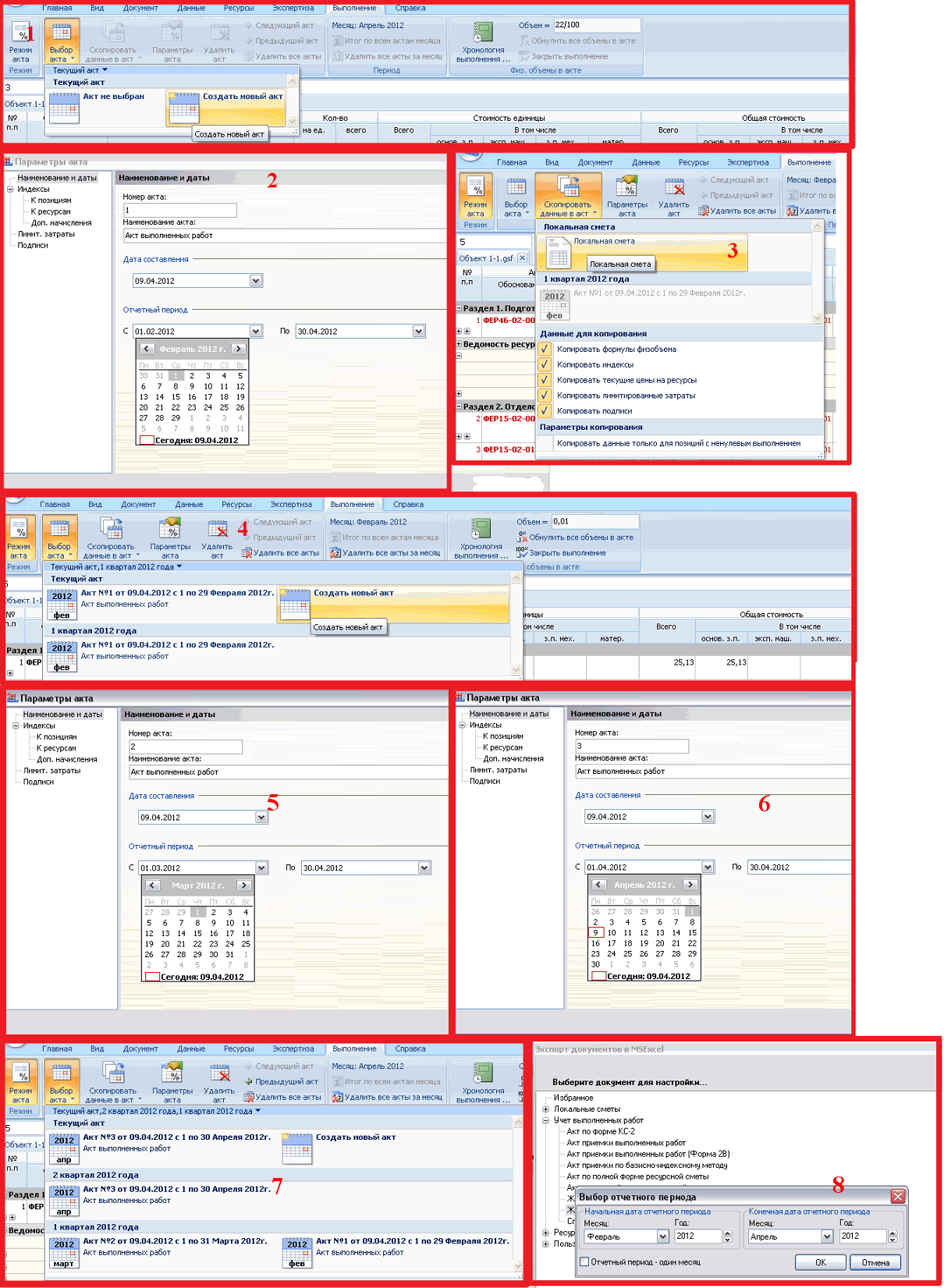
Task: Click the active green Предыдущий акт arrow
Action: pos(282,1082)
